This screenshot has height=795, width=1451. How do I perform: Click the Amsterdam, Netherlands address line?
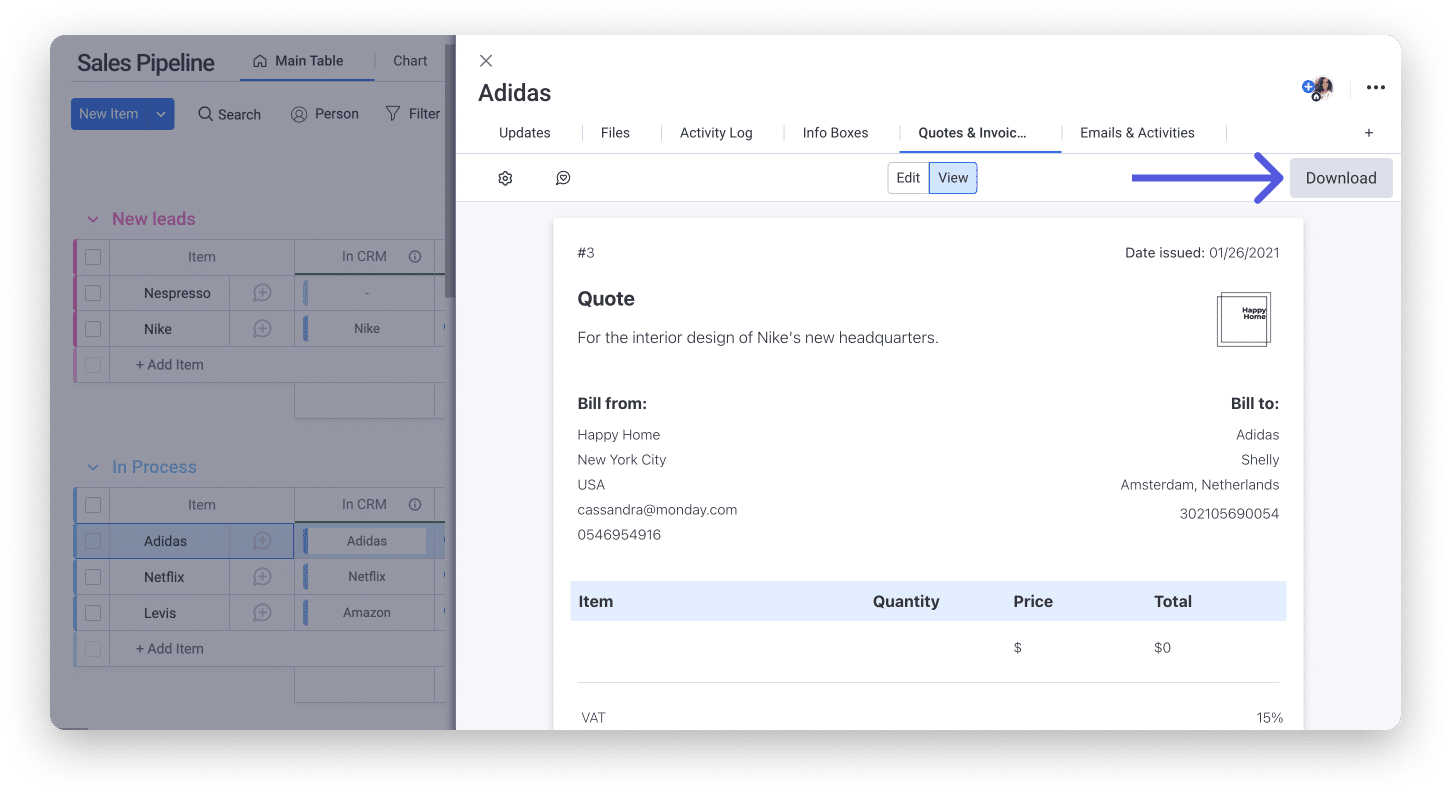pos(1200,485)
